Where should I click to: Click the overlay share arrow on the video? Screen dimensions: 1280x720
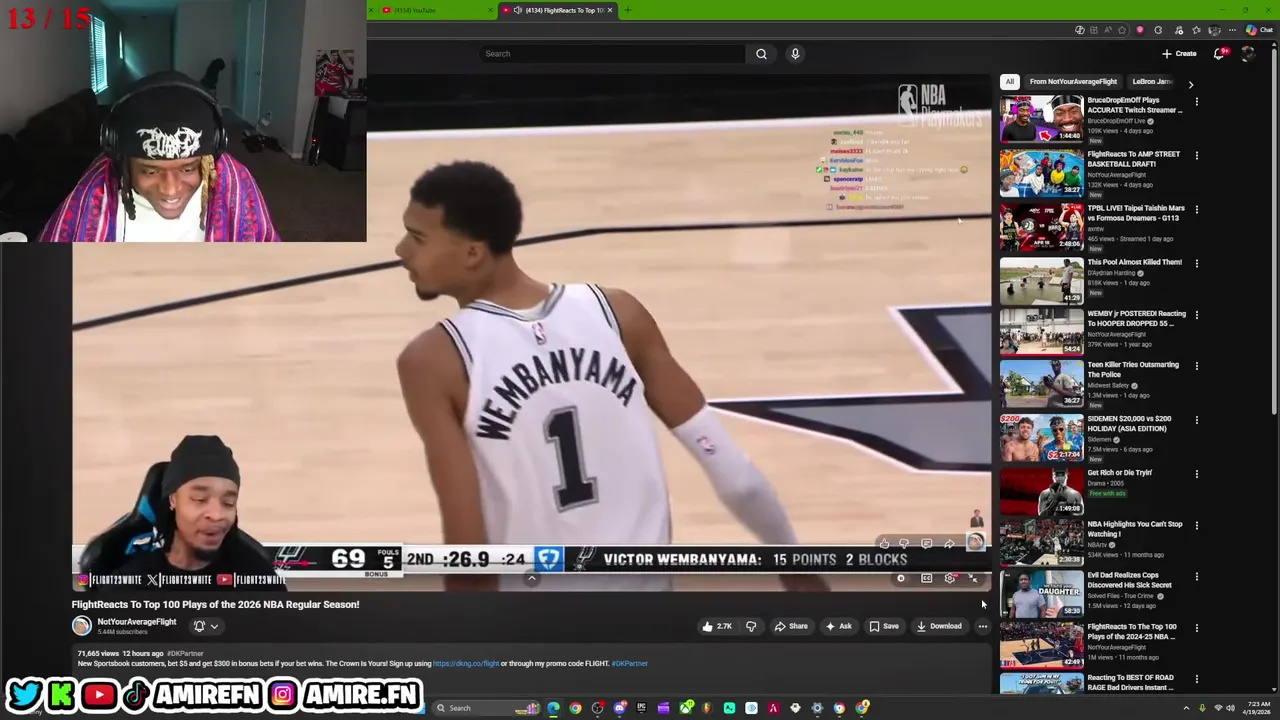coord(948,544)
